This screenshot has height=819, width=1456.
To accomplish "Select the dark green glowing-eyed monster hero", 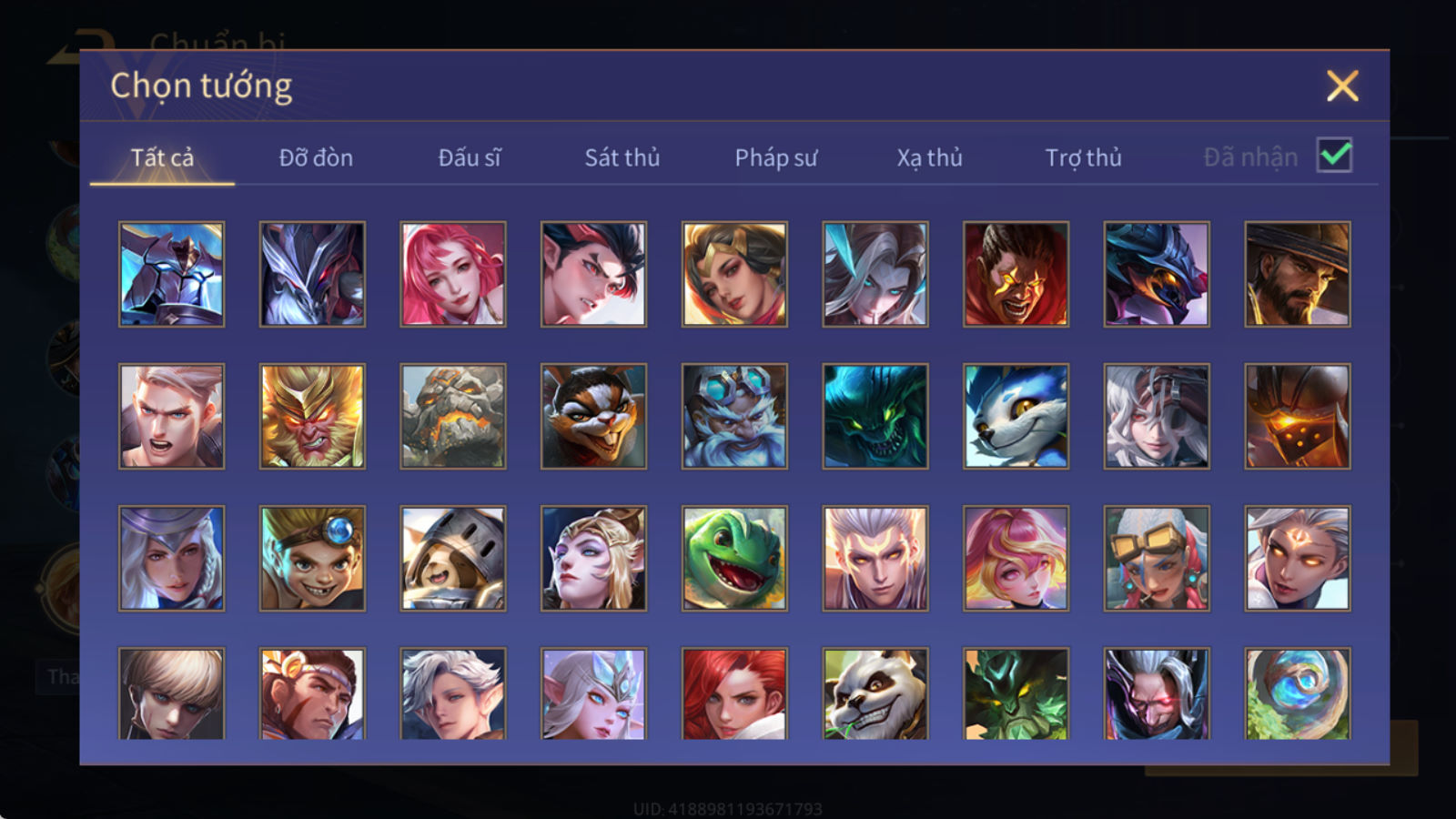I will [x=875, y=416].
